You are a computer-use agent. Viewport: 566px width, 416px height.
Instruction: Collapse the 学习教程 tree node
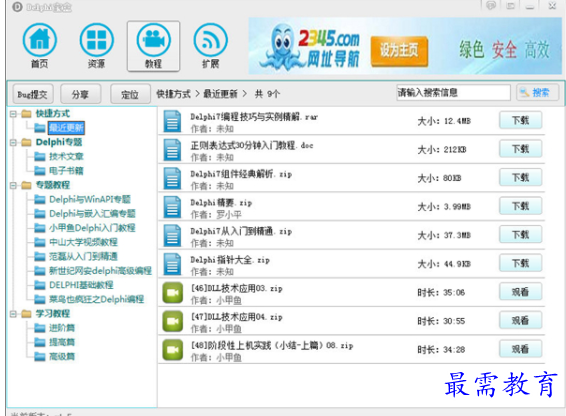(13, 314)
